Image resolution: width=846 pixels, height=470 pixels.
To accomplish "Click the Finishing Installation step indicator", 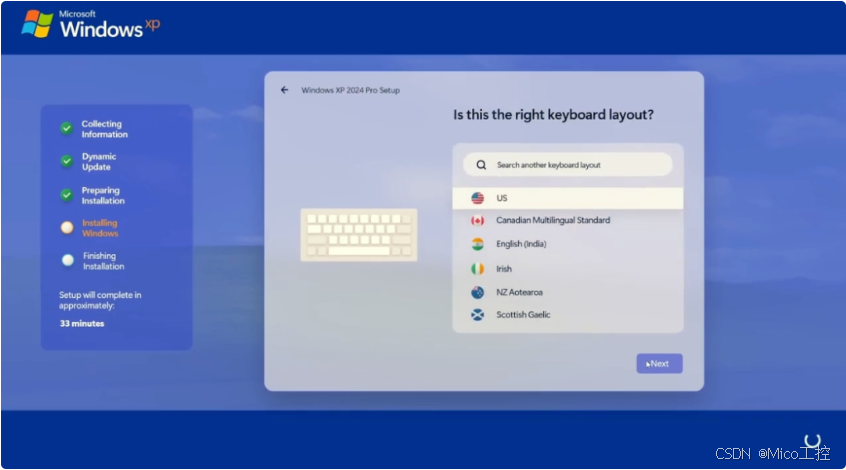I will click(x=67, y=260).
